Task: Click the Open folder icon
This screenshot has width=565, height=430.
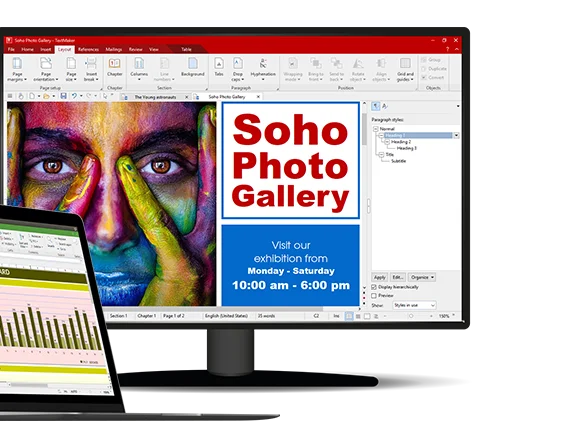Action: (x=46, y=96)
